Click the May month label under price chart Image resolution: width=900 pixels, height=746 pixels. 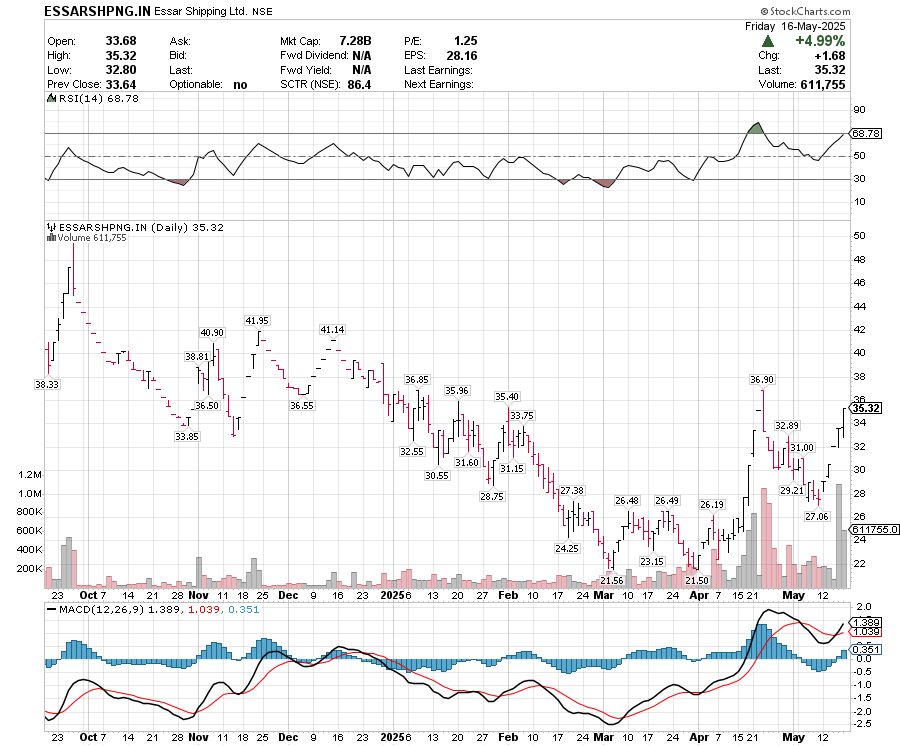[x=794, y=596]
